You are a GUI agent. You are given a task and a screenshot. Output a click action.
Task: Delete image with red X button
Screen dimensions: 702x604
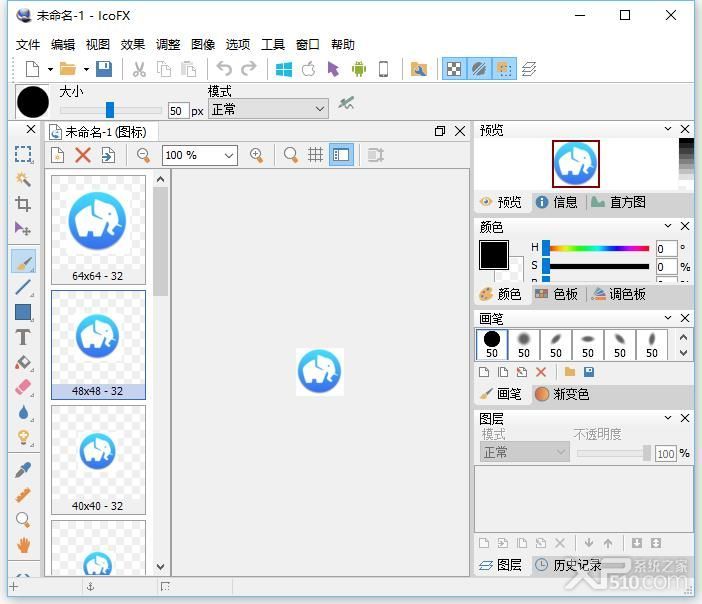click(x=83, y=155)
